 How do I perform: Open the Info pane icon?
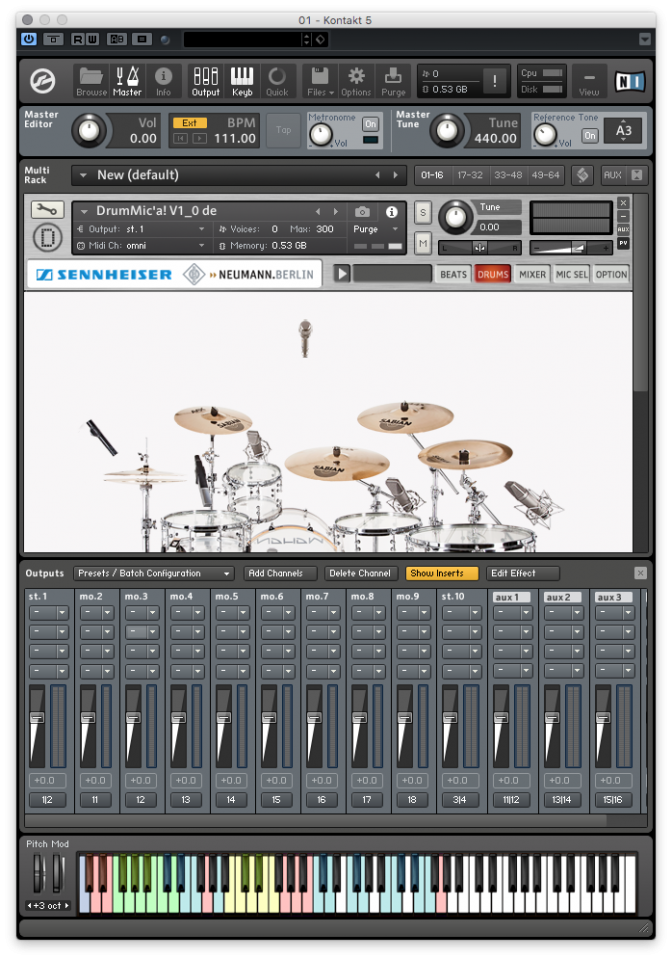click(x=163, y=81)
